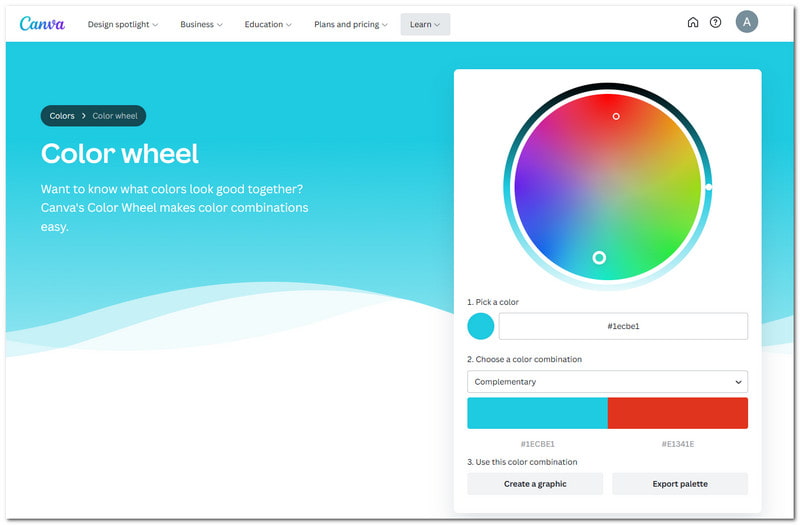This screenshot has width=800, height=525.
Task: Expand the Business menu
Action: tap(201, 24)
